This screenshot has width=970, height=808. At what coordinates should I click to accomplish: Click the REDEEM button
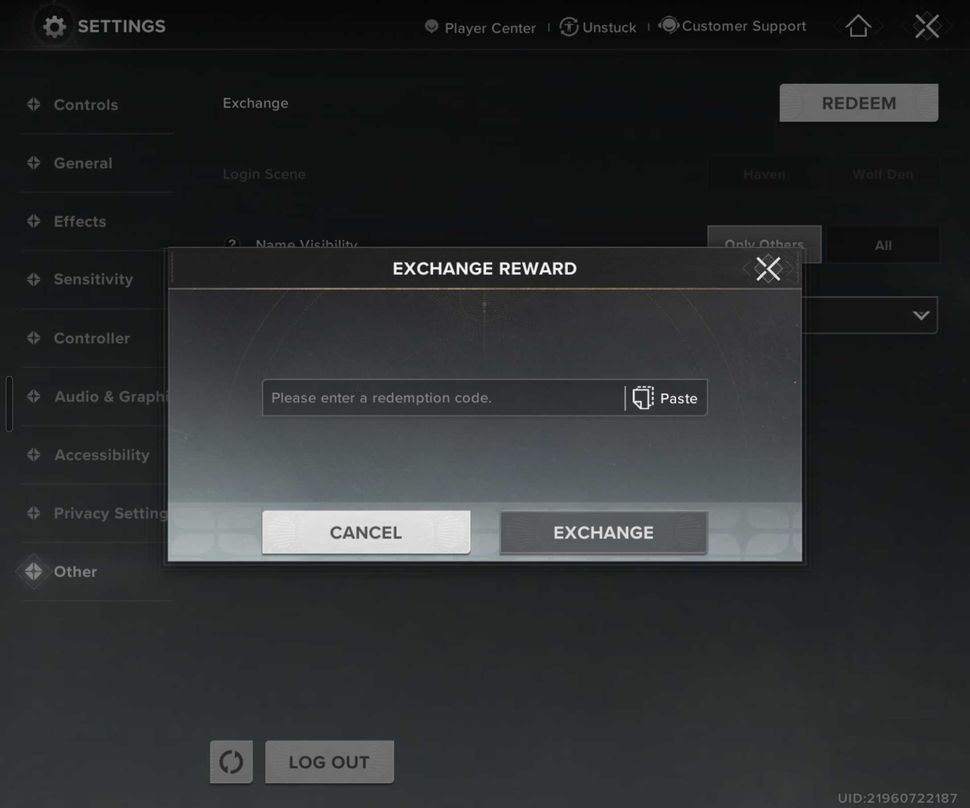[x=858, y=102]
